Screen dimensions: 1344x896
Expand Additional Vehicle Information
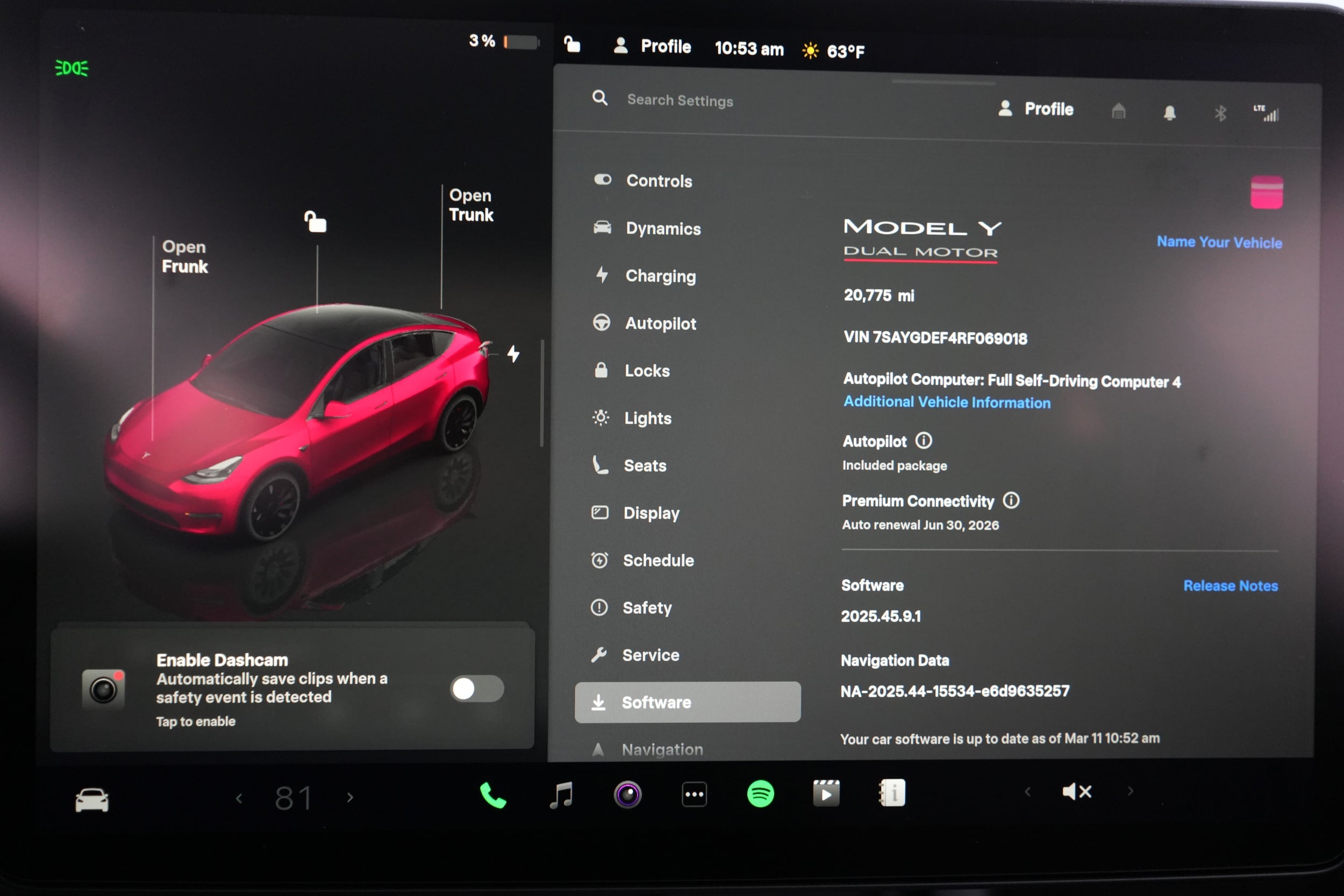point(946,402)
